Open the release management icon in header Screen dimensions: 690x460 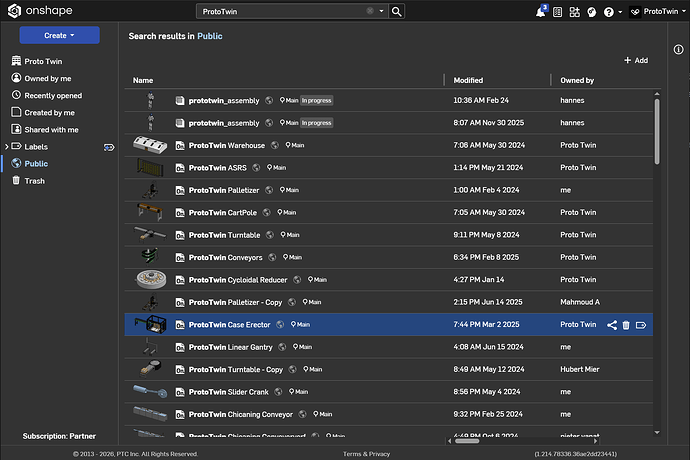click(x=557, y=12)
